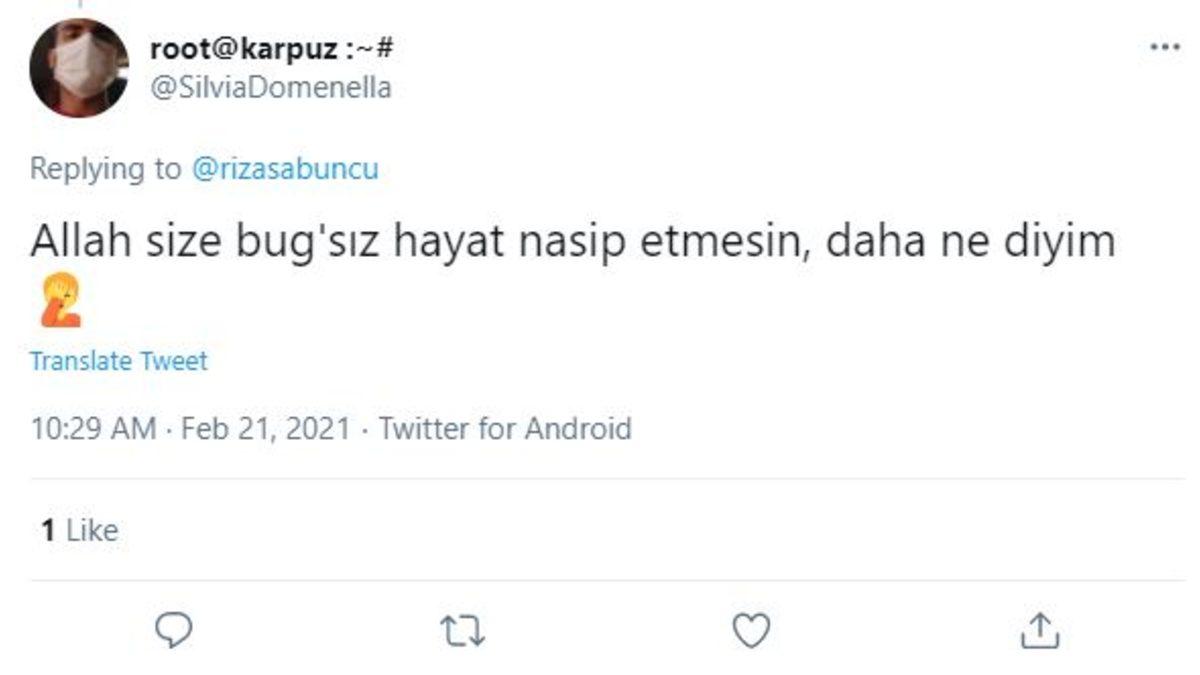Click the Twitter for Android source label
This screenshot has height=675, width=1200.
pyautogui.click(x=503, y=428)
